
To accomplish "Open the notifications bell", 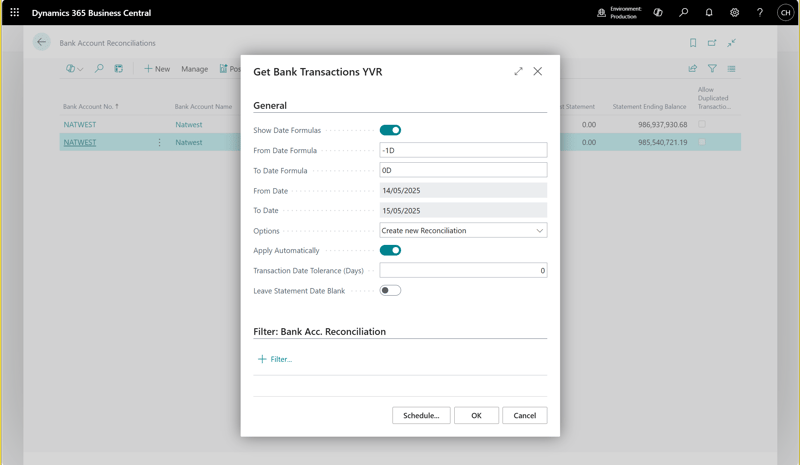I will point(709,13).
